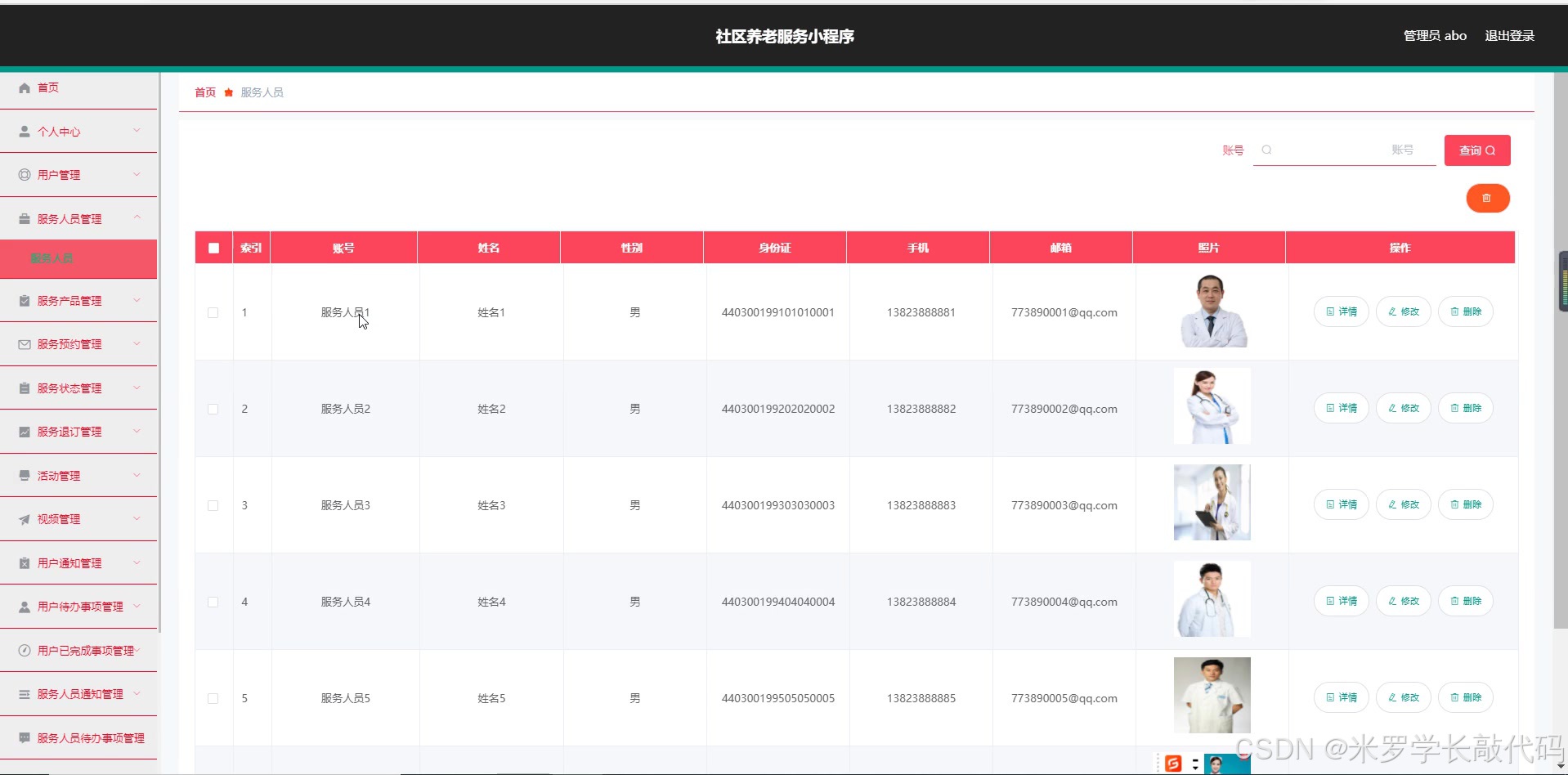Click the icon beside 活动管理

click(25, 476)
